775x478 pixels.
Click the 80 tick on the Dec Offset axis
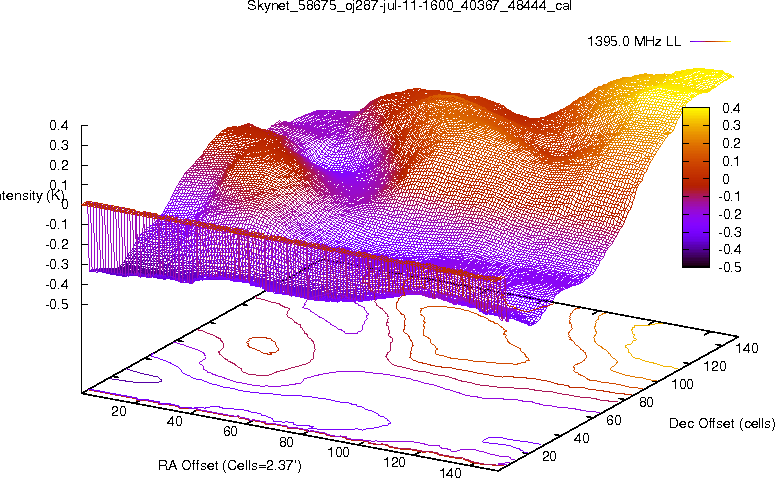pyautogui.click(x=646, y=402)
